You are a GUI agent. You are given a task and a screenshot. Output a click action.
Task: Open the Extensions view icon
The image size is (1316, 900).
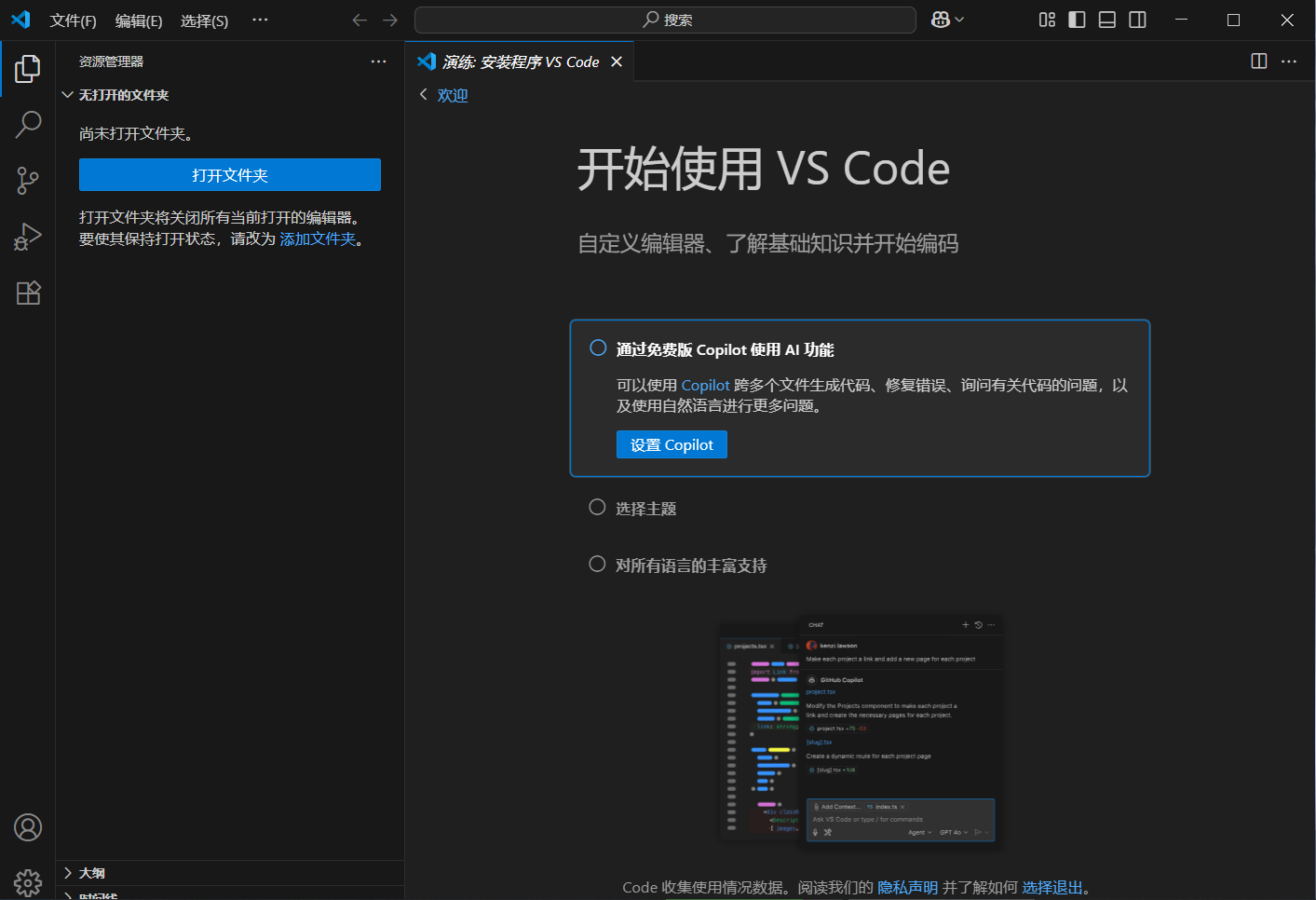(x=27, y=293)
